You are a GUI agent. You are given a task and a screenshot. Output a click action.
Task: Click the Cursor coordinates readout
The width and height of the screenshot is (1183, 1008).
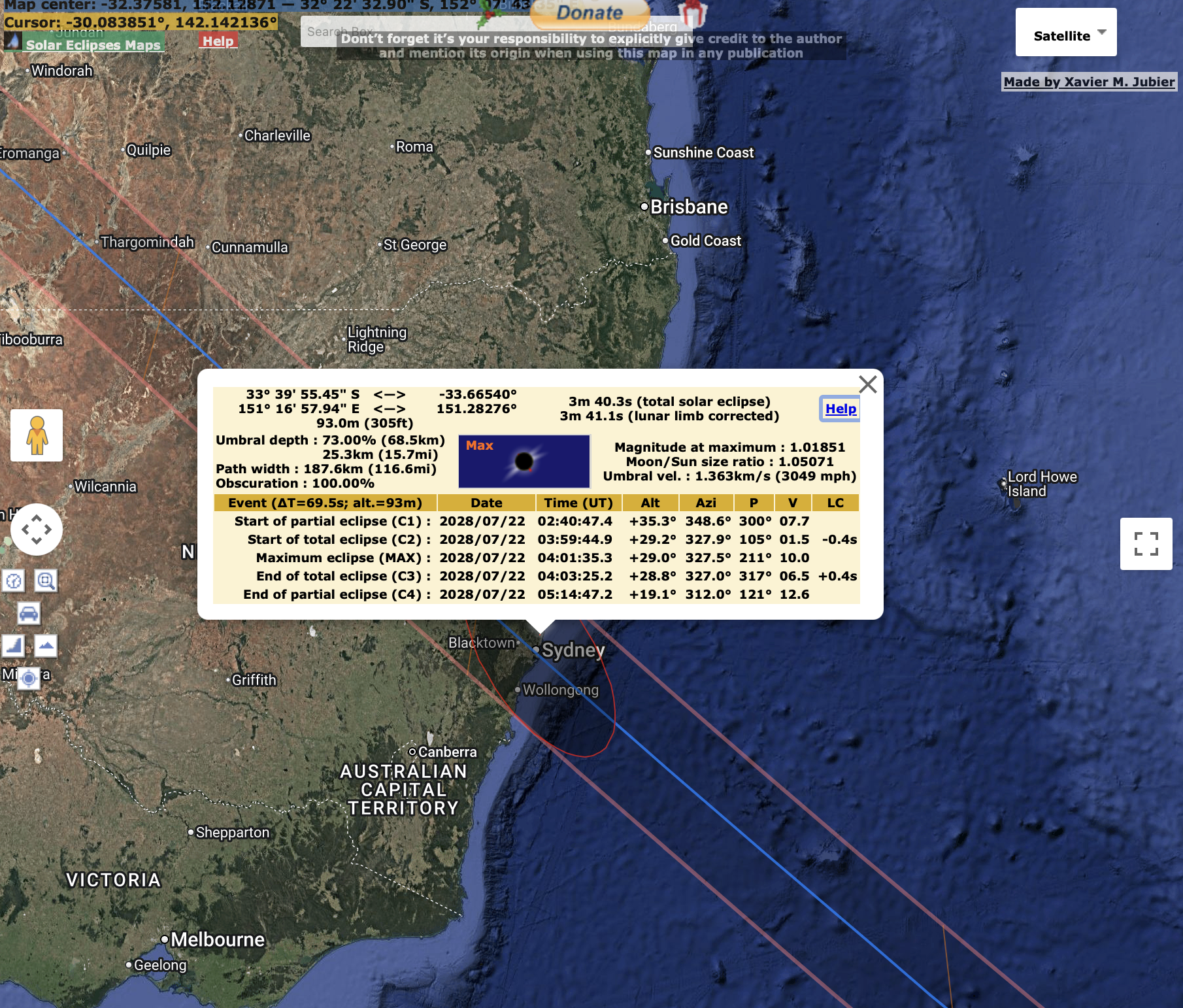tap(141, 22)
